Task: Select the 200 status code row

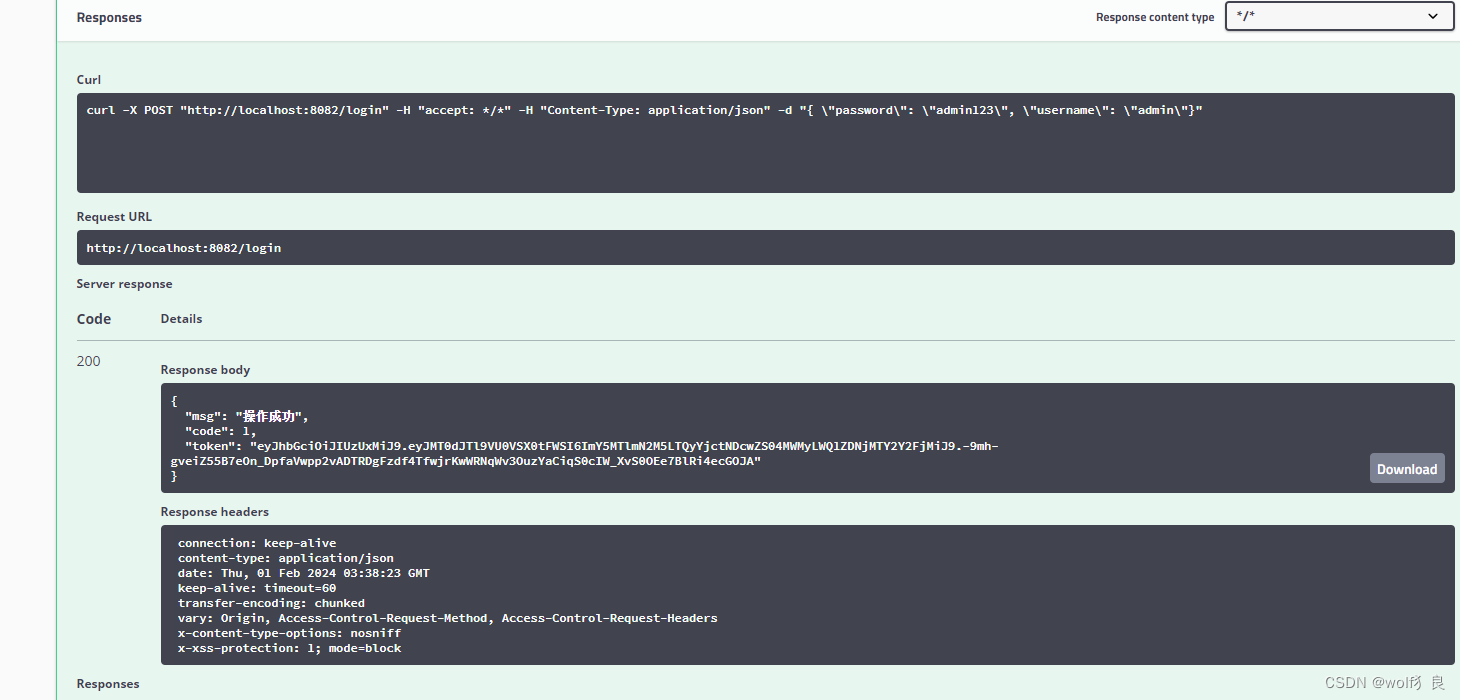Action: 88,360
